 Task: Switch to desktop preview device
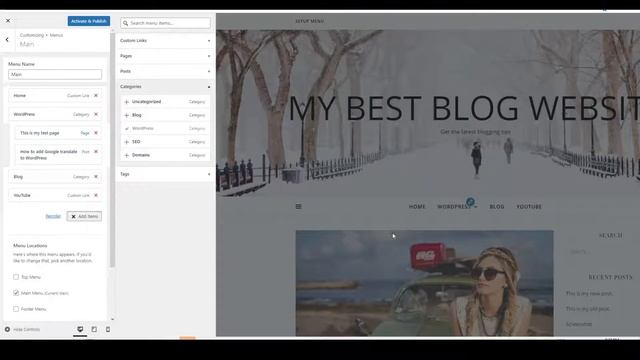point(80,329)
